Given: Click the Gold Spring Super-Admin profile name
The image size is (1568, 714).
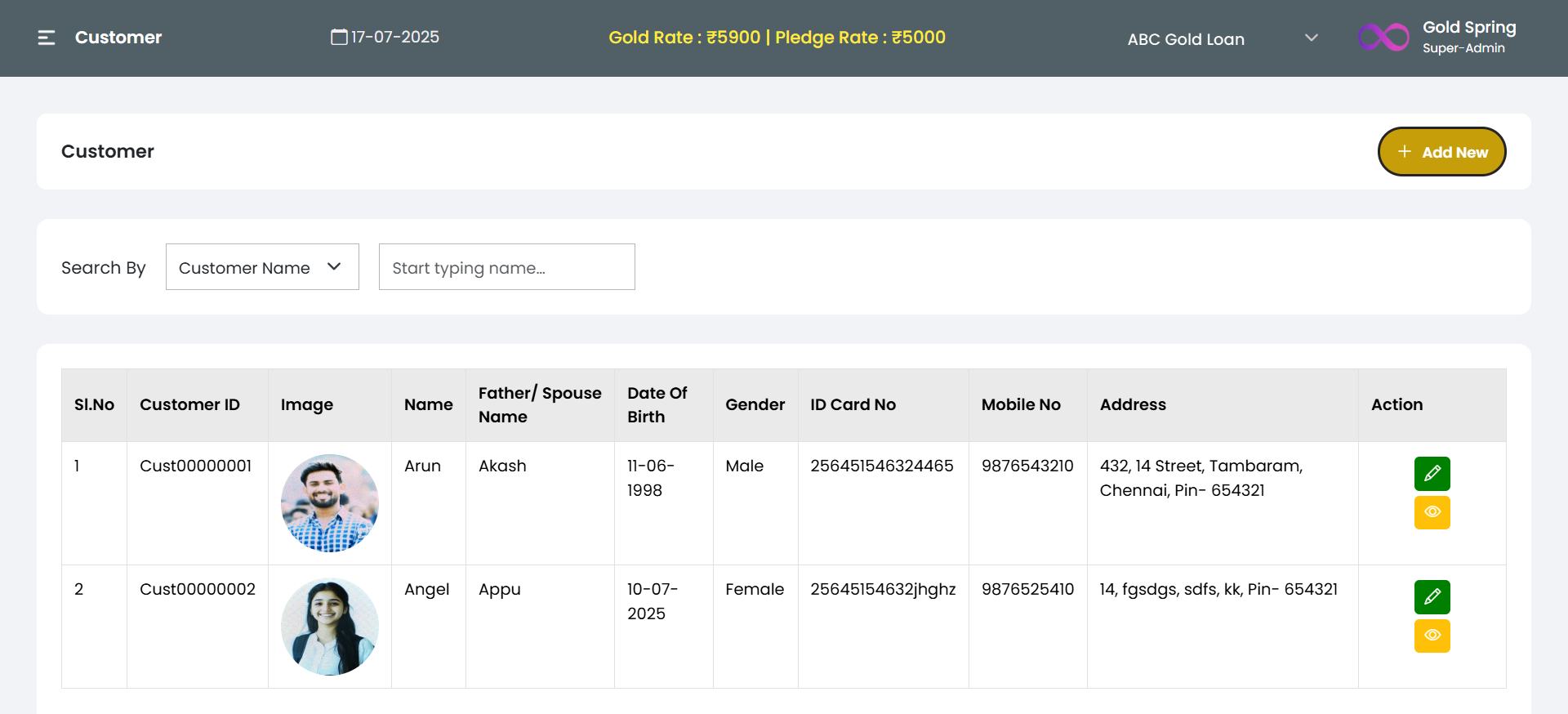Looking at the screenshot, I should click(x=1469, y=38).
